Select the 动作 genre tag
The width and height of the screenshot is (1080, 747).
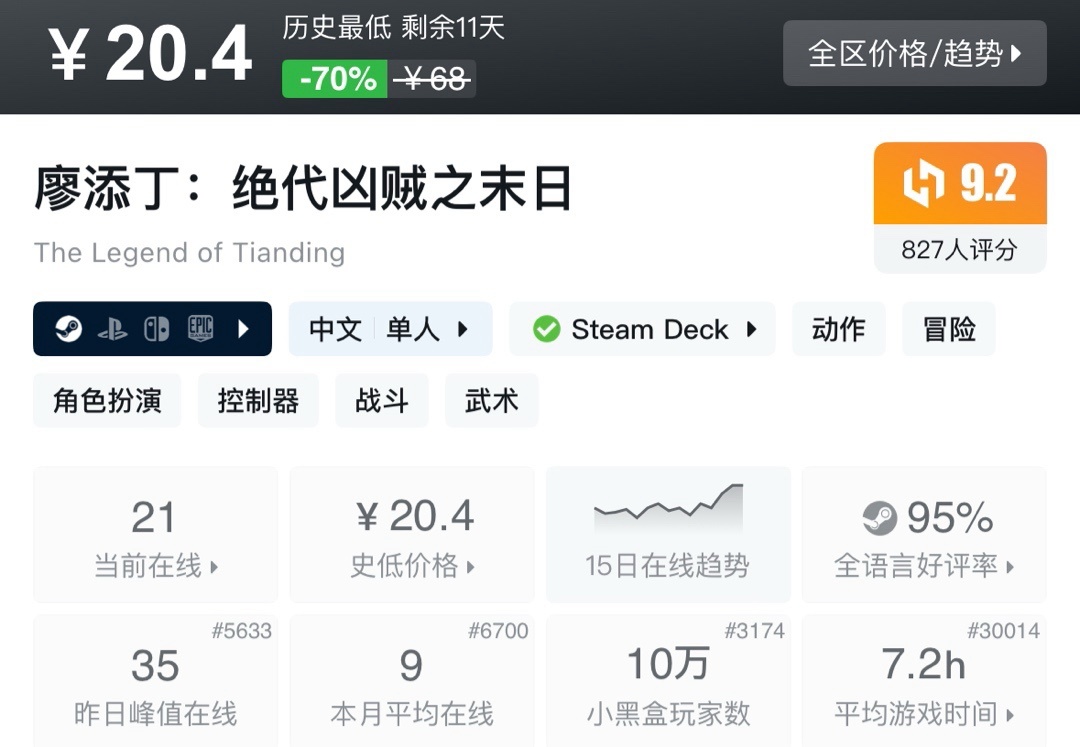(838, 329)
